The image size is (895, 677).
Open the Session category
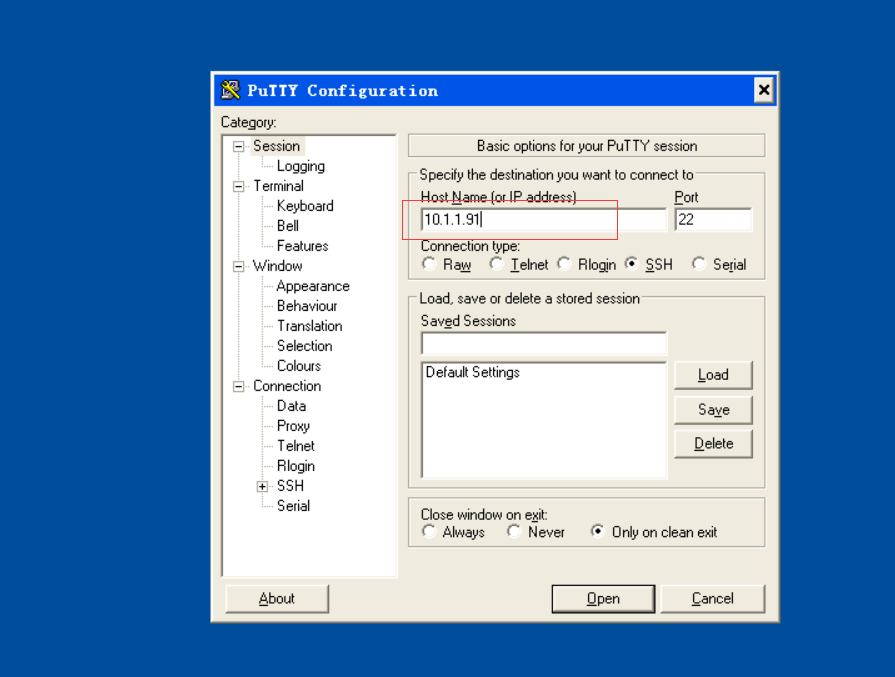pyautogui.click(x=276, y=146)
